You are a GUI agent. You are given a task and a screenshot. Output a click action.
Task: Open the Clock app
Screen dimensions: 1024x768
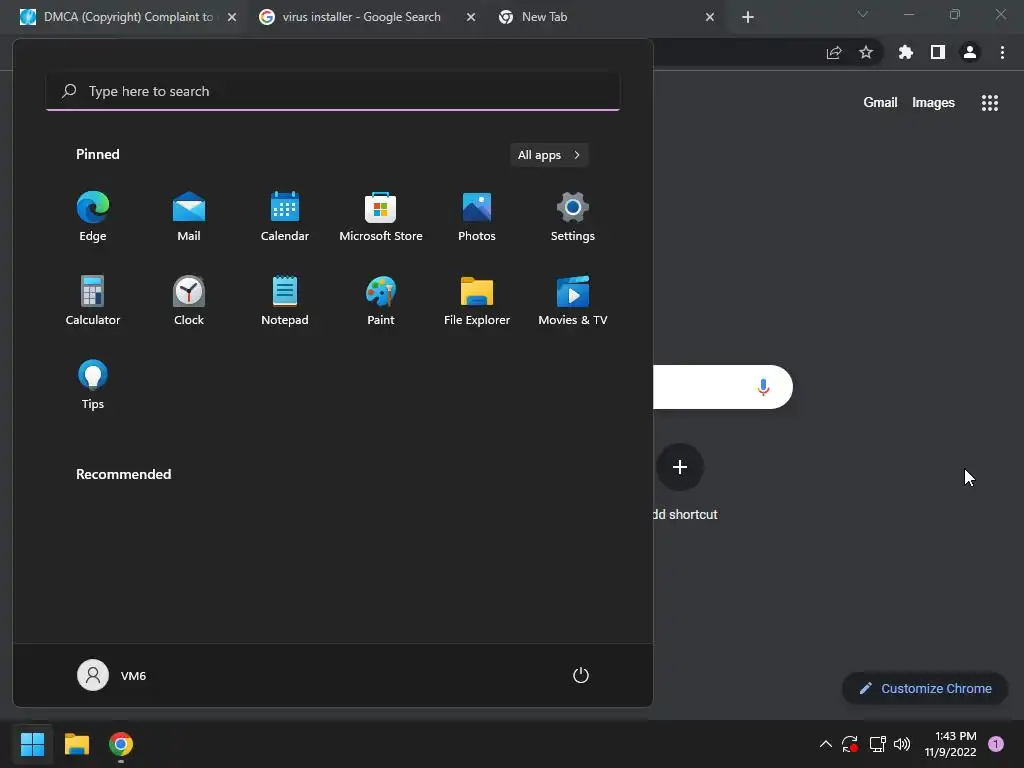pos(189,300)
